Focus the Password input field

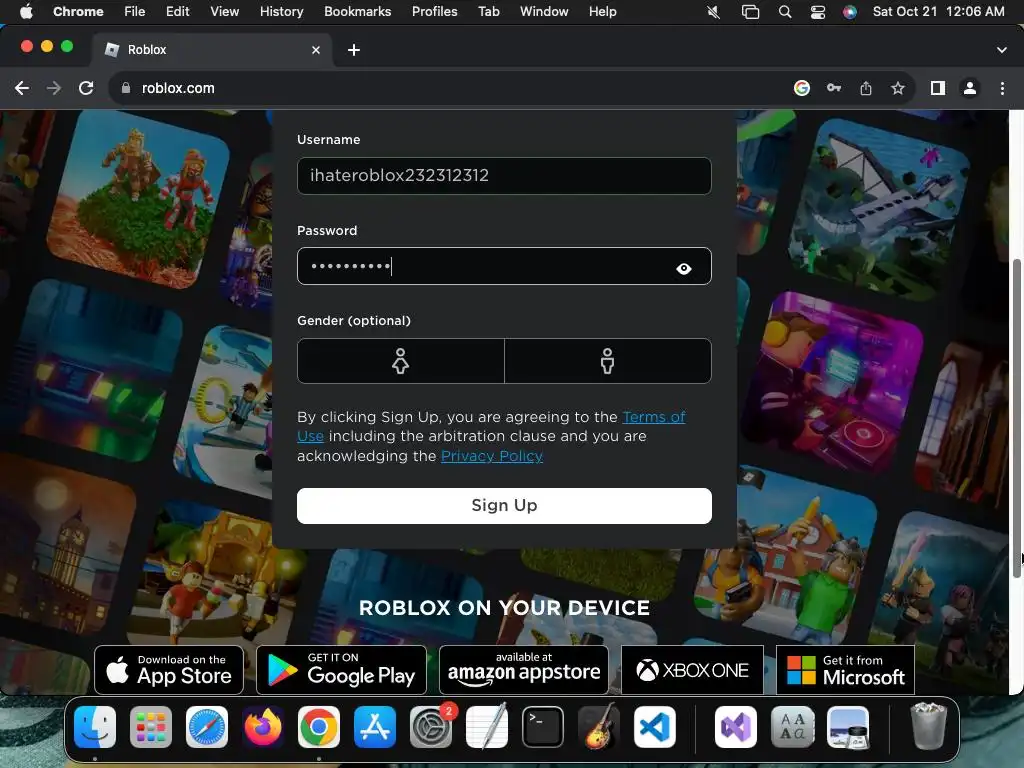[504, 266]
